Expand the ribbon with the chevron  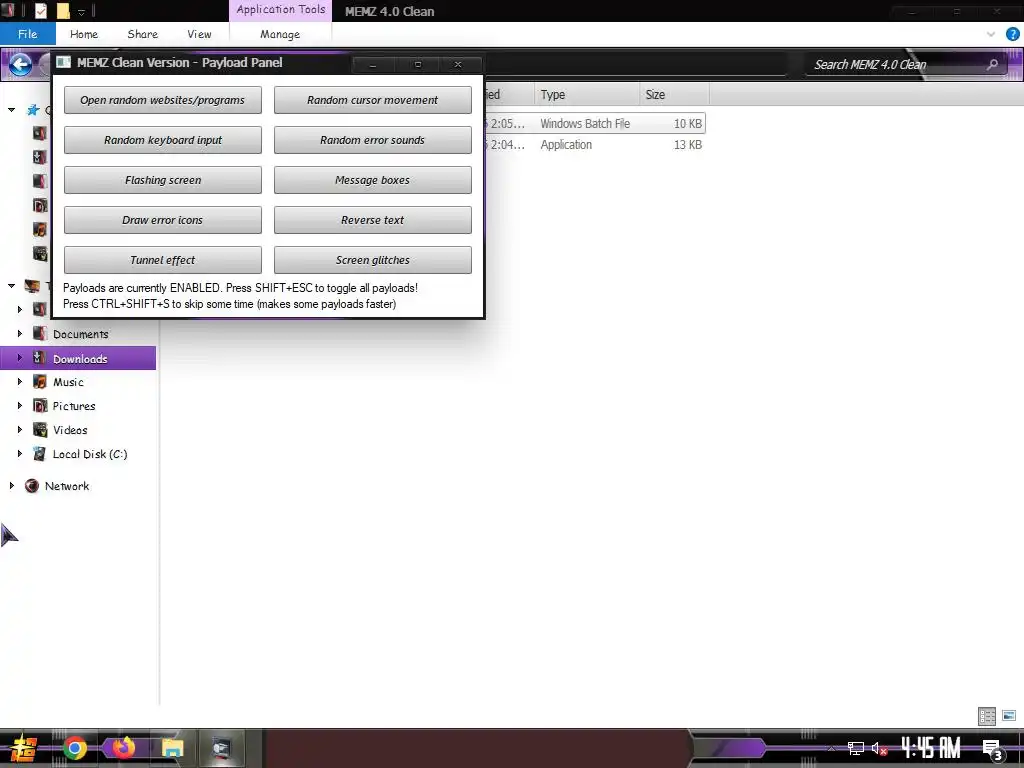coord(991,35)
